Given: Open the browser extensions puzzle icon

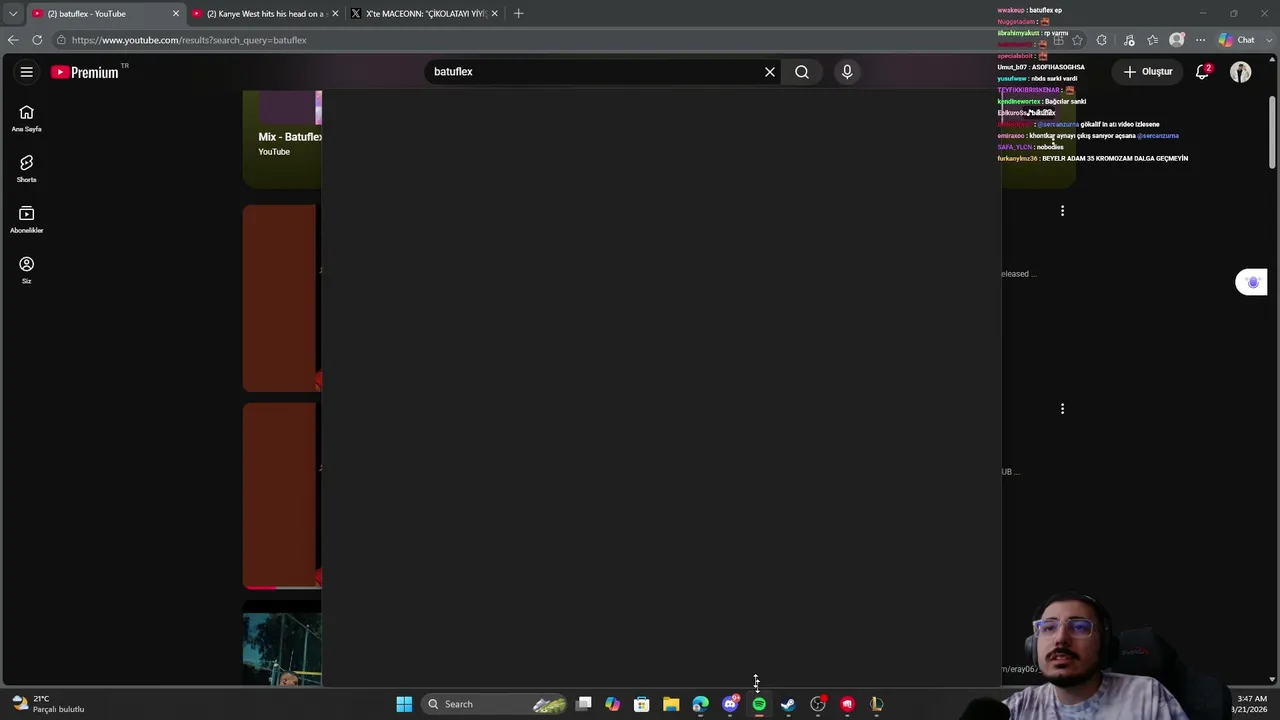Looking at the screenshot, I should pyautogui.click(x=1102, y=40).
